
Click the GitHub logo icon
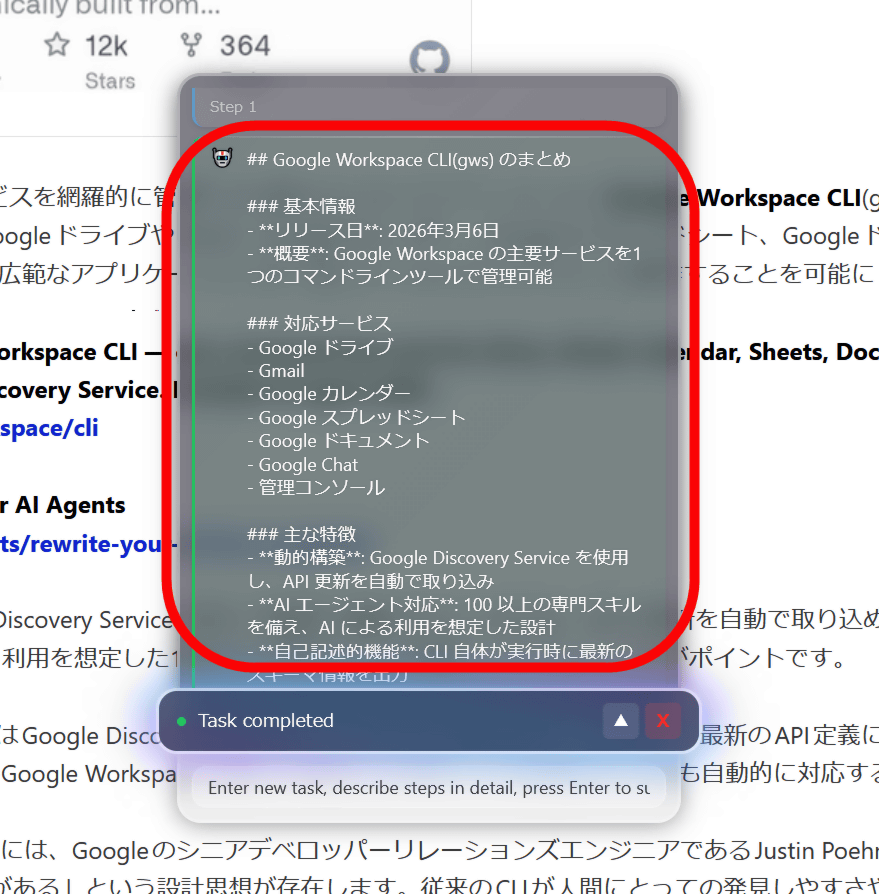(x=430, y=57)
